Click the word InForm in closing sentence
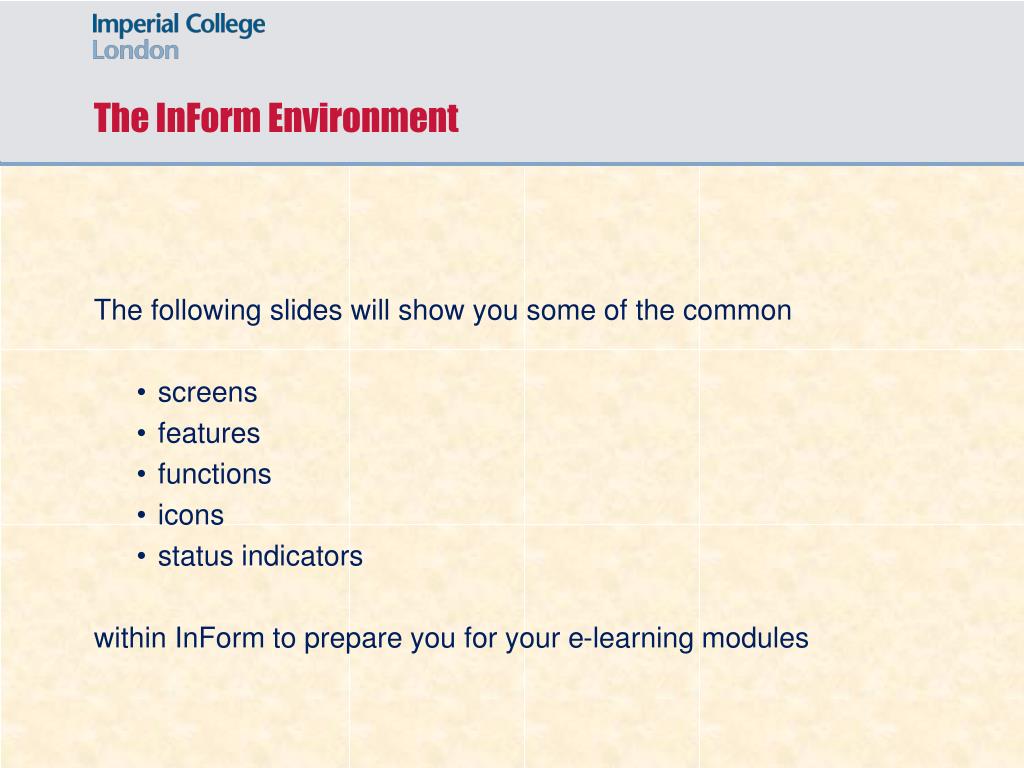1024x768 pixels. pyautogui.click(x=219, y=638)
